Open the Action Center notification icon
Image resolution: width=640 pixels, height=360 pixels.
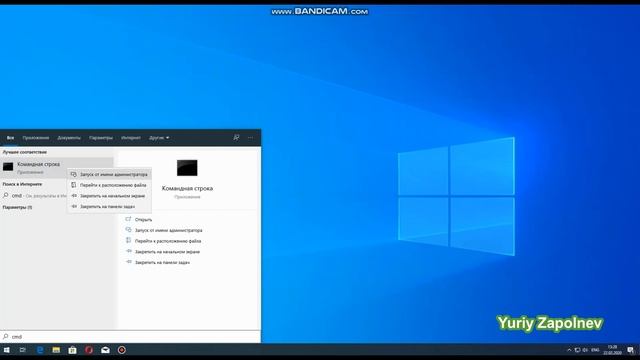(x=631, y=350)
